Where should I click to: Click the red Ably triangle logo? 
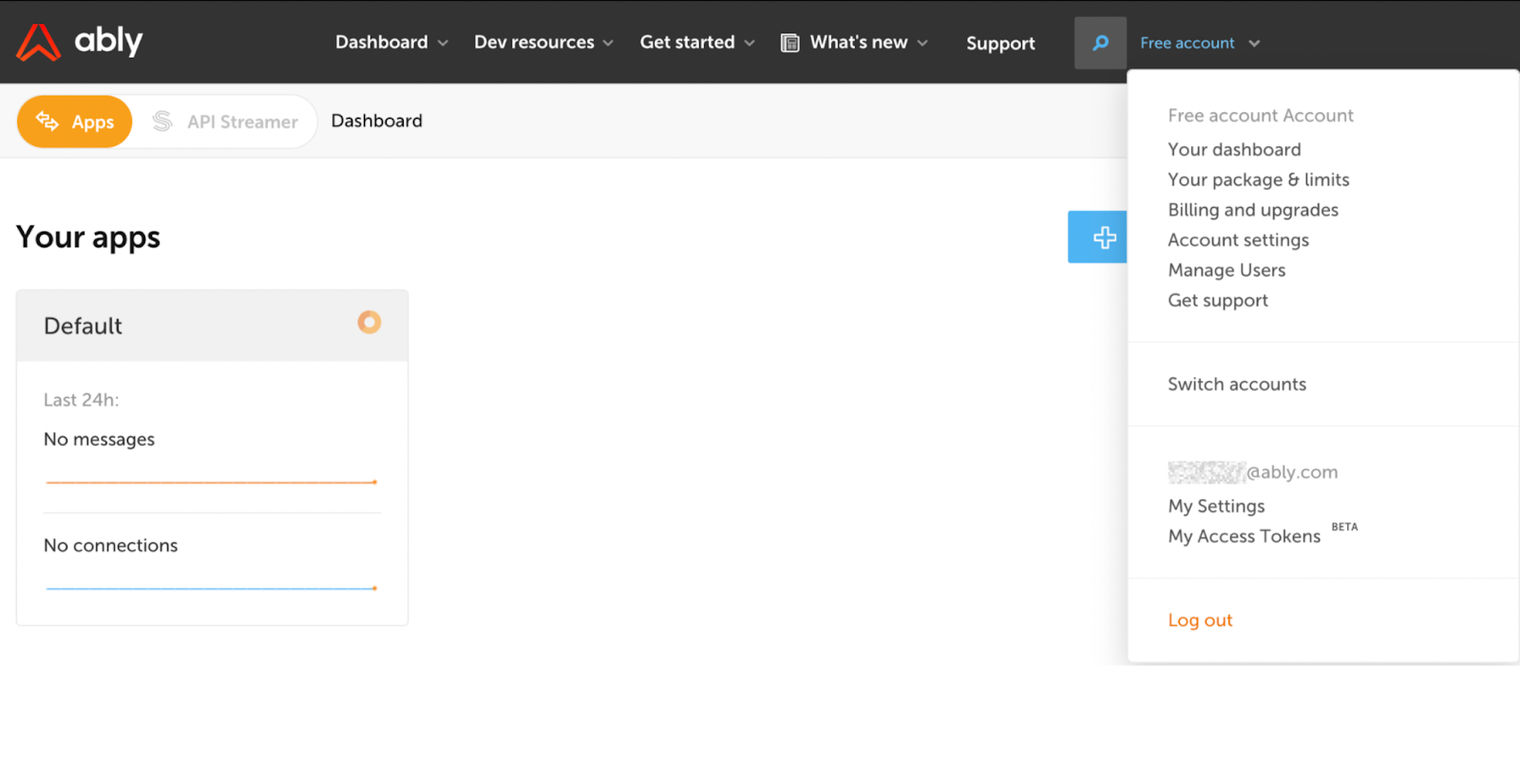click(x=38, y=42)
